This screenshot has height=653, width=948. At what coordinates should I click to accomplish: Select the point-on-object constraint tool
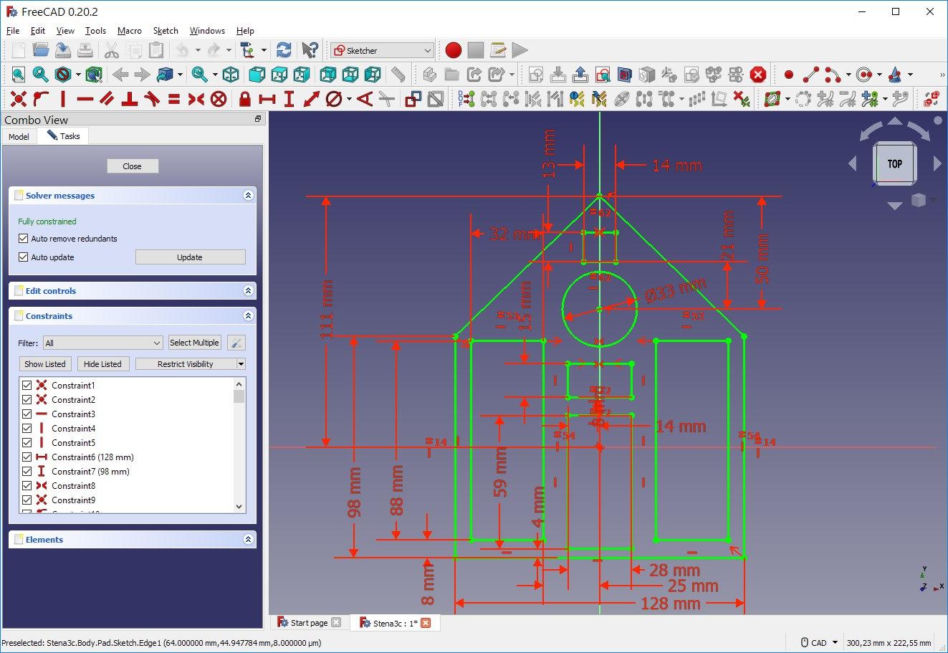point(41,99)
